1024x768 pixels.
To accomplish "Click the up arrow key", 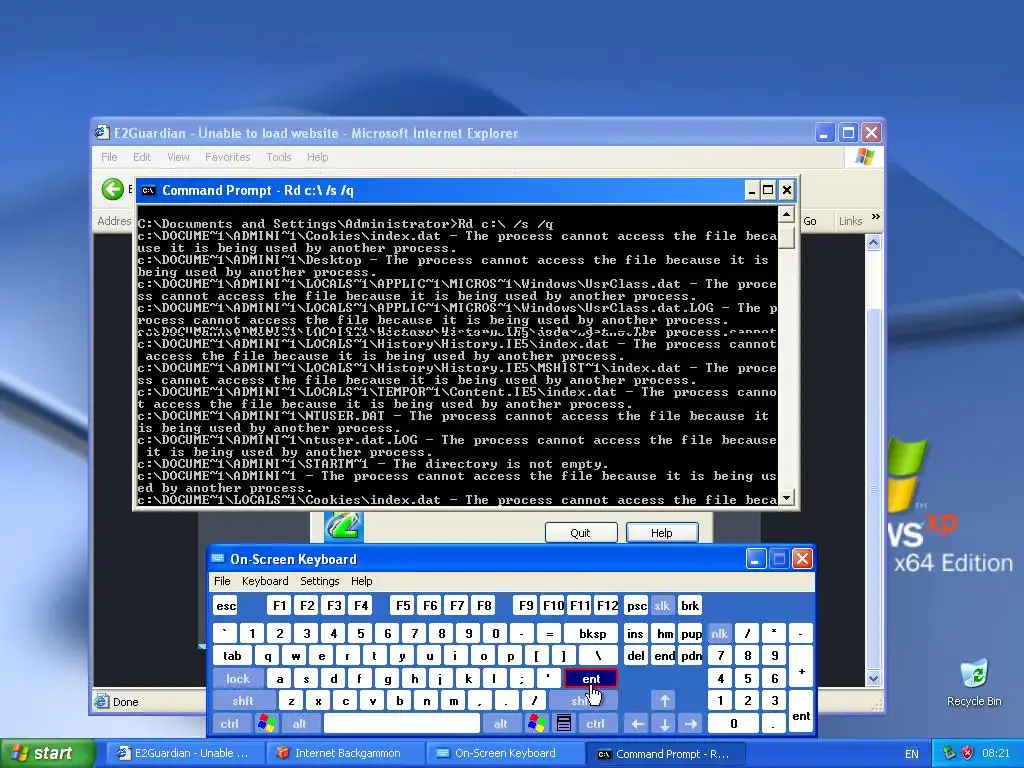I will point(664,701).
